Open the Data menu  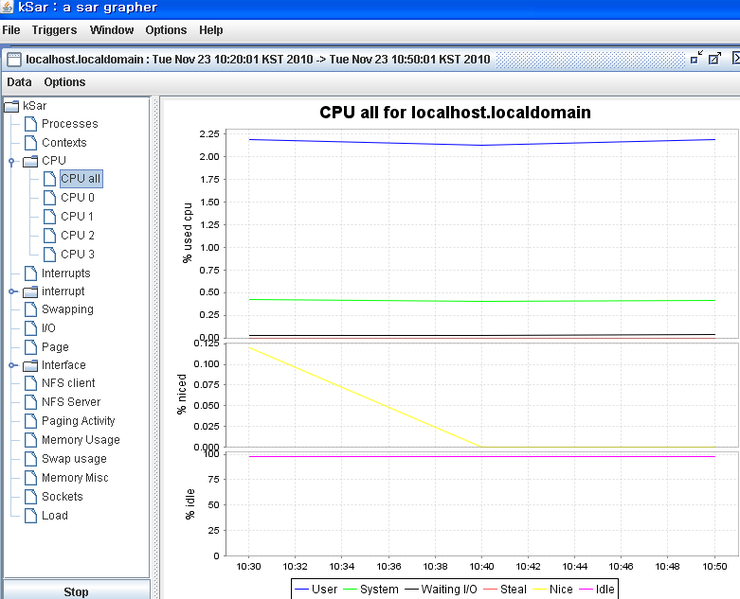[19, 82]
